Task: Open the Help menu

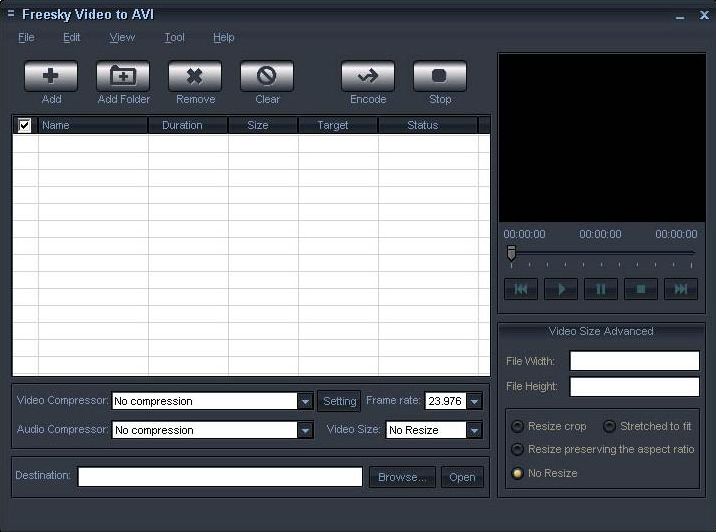Action: tap(223, 37)
